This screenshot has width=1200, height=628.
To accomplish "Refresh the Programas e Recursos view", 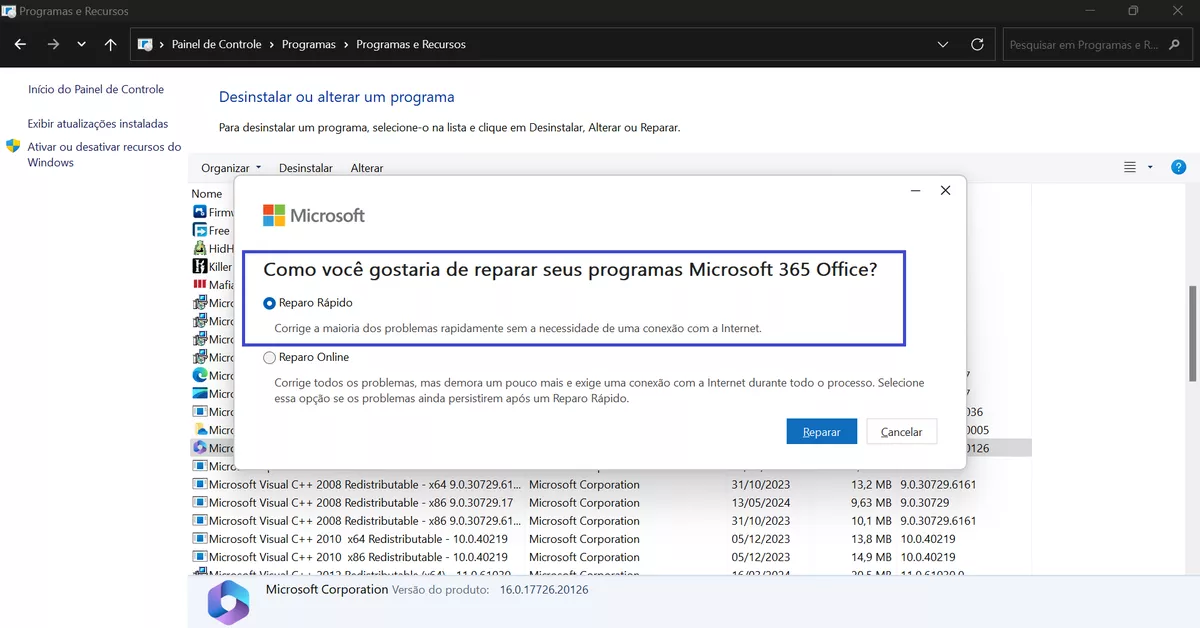I will tap(977, 45).
